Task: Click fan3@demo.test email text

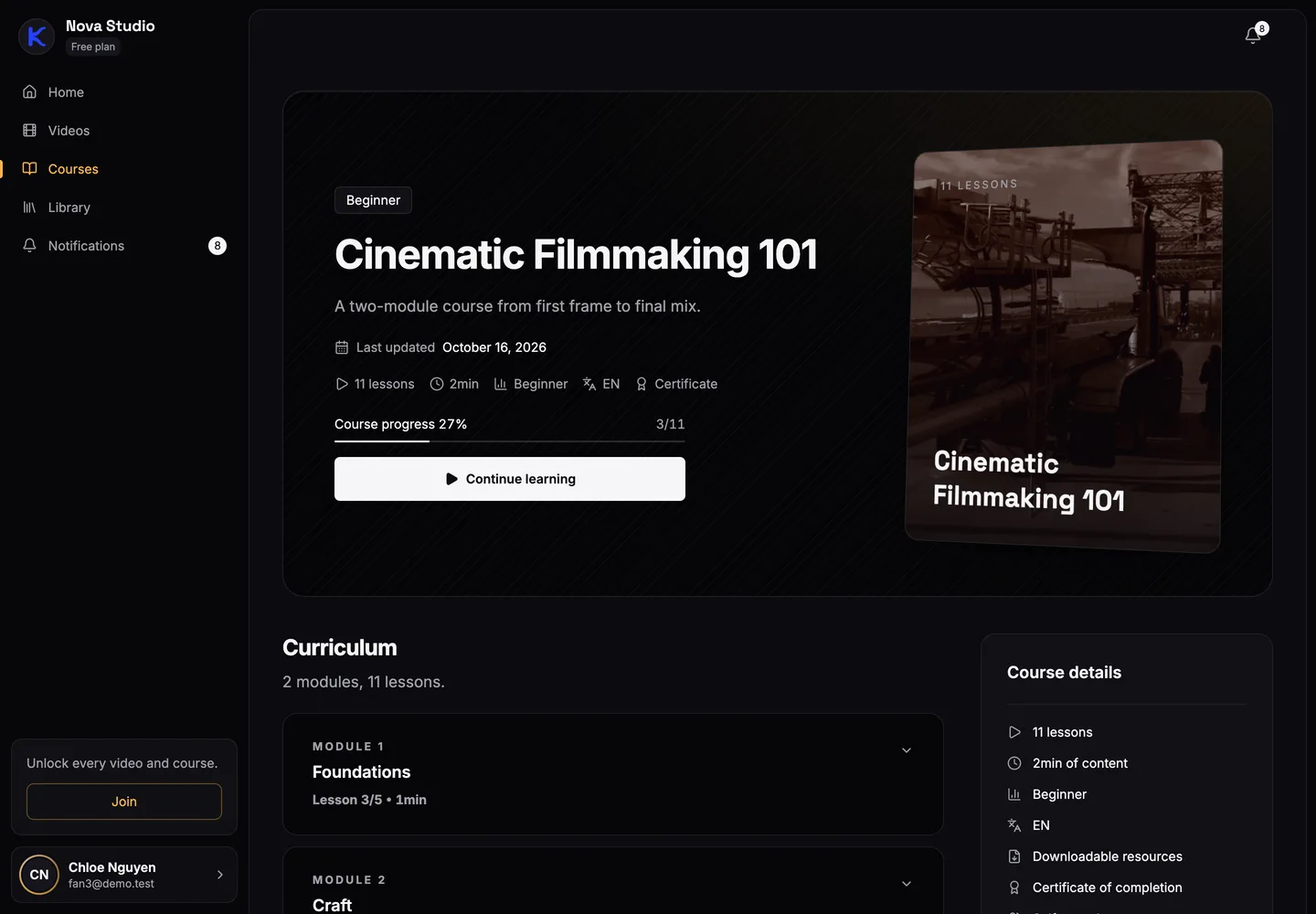Action: pyautogui.click(x=111, y=884)
